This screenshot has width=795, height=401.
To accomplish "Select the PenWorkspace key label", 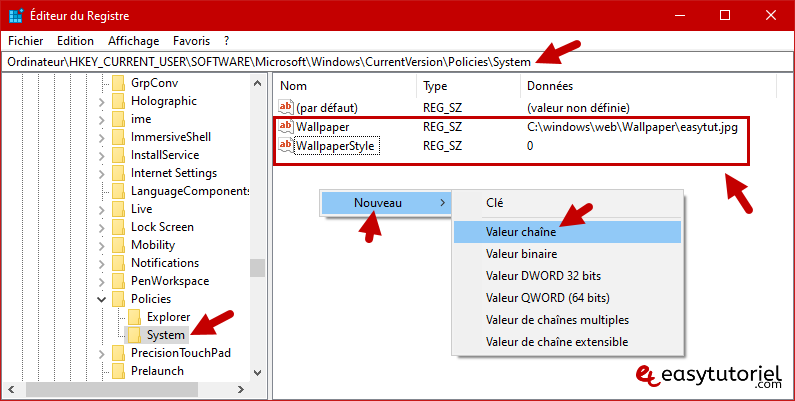I will click(x=170, y=281).
